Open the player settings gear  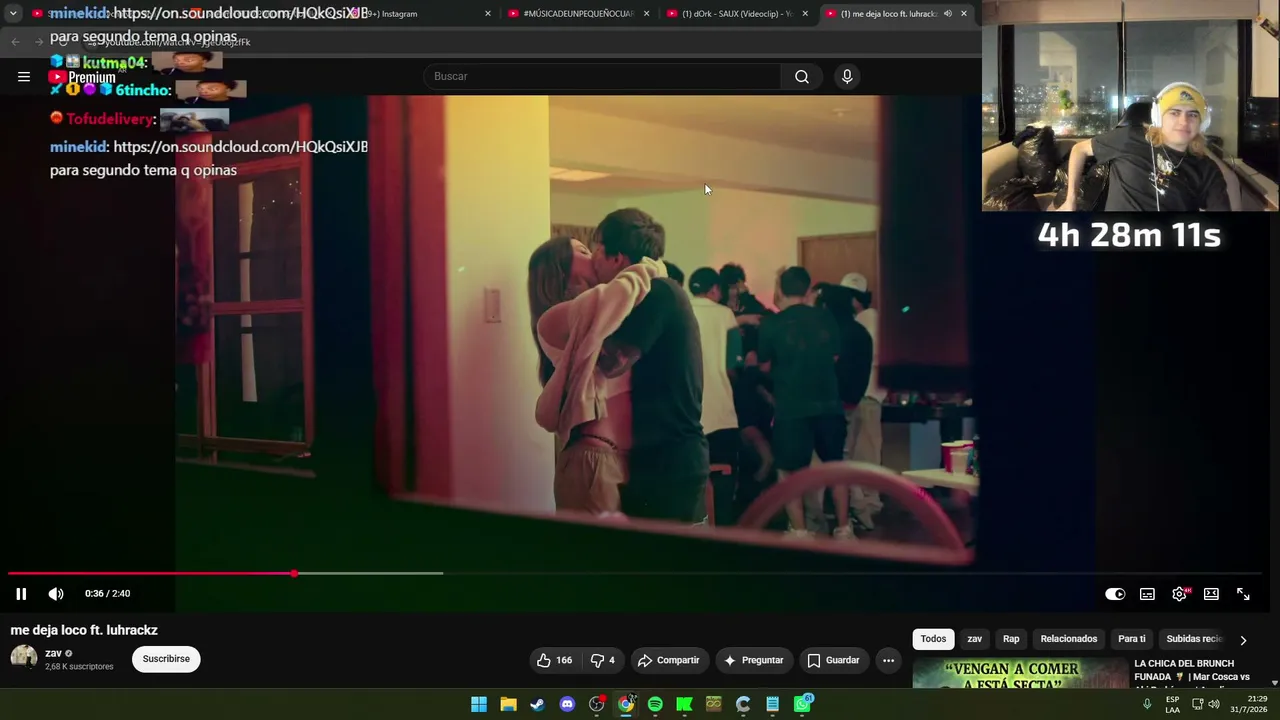pos(1180,594)
